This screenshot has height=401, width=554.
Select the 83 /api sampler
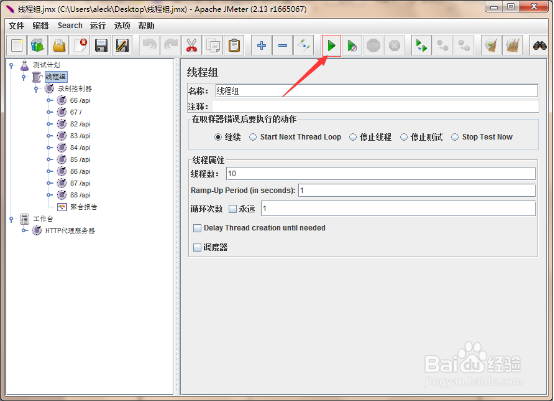(x=80, y=136)
